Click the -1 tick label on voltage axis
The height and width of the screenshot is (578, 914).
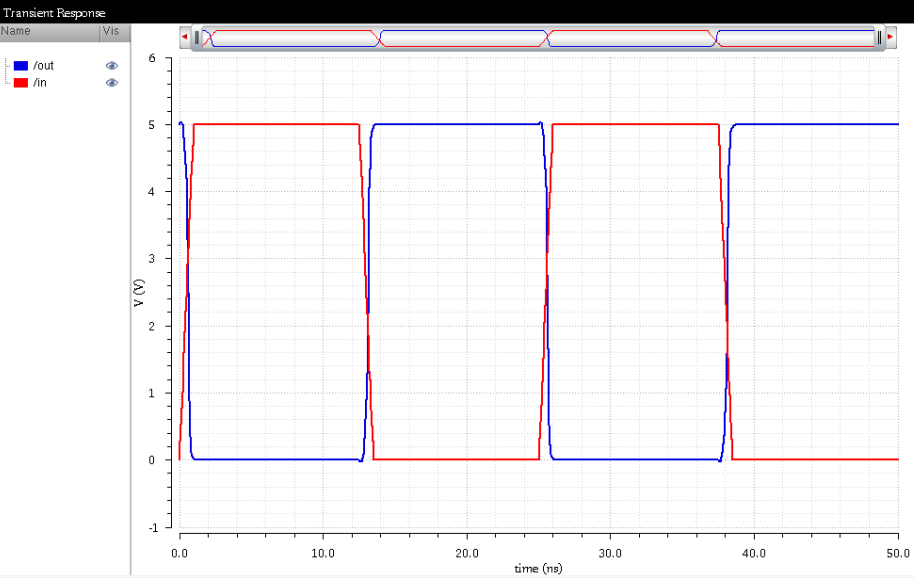150,527
